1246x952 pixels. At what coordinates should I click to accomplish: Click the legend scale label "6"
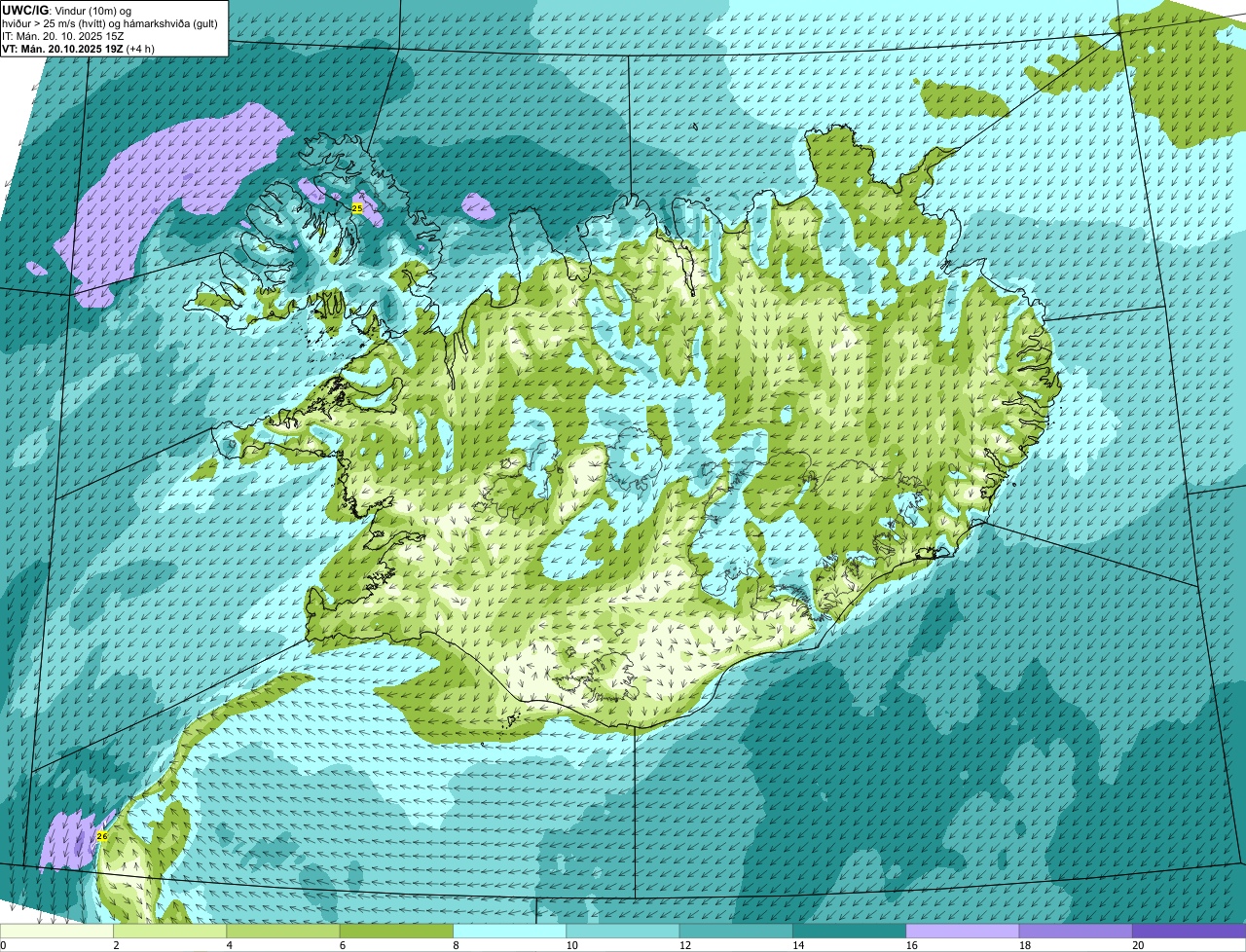(342, 945)
